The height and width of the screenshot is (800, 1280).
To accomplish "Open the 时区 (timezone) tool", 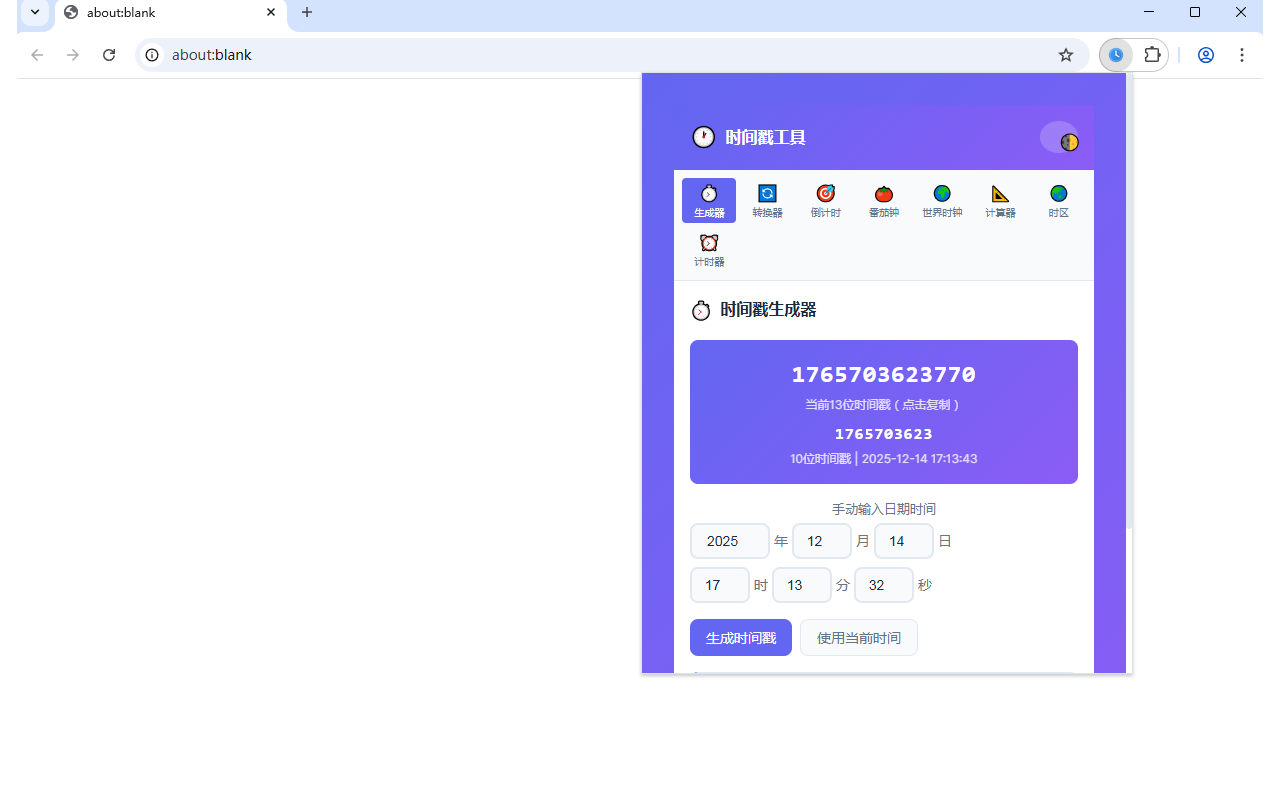I will pos(1057,200).
